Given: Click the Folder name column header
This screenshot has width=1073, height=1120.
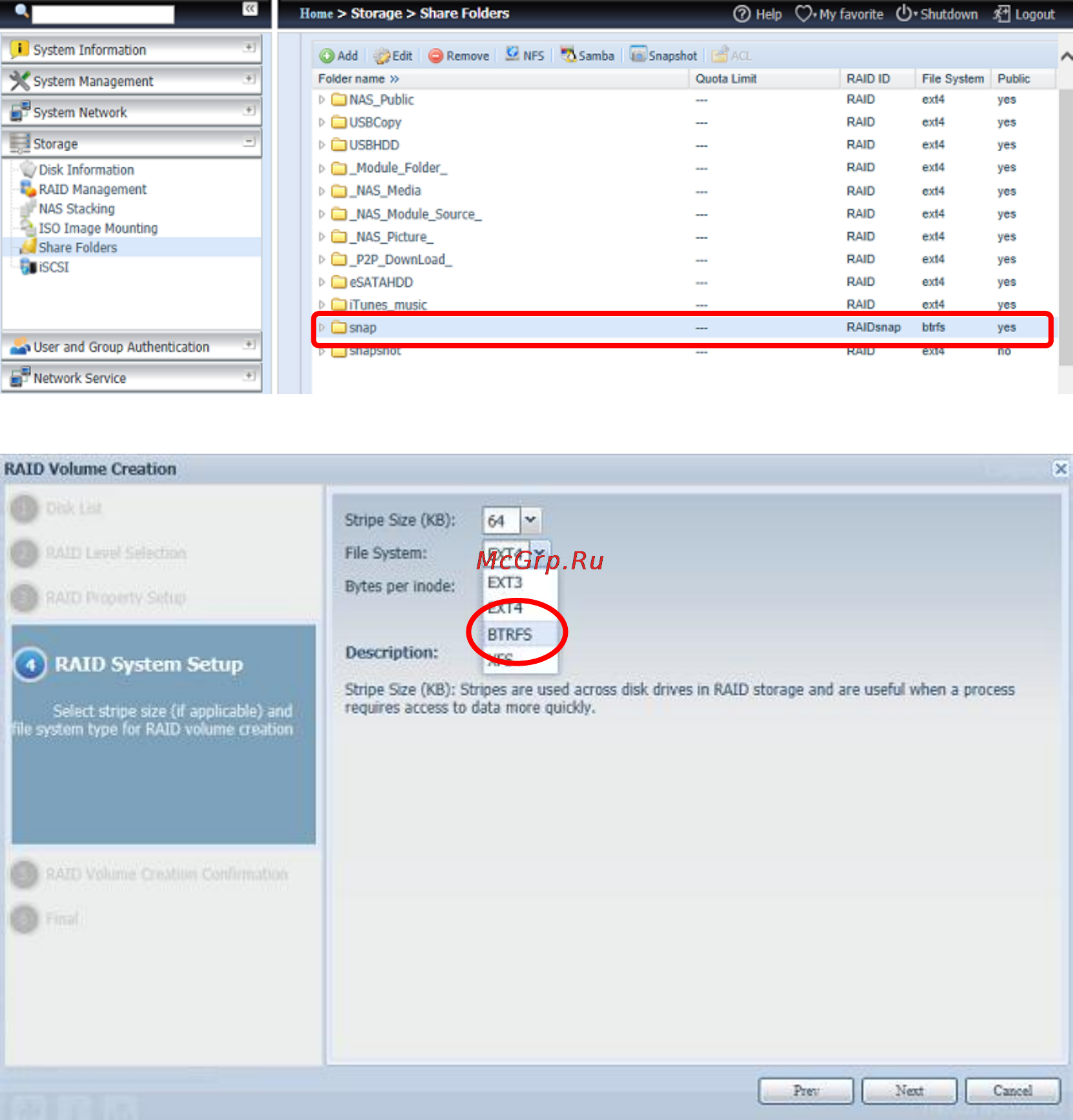Looking at the screenshot, I should coord(501,79).
